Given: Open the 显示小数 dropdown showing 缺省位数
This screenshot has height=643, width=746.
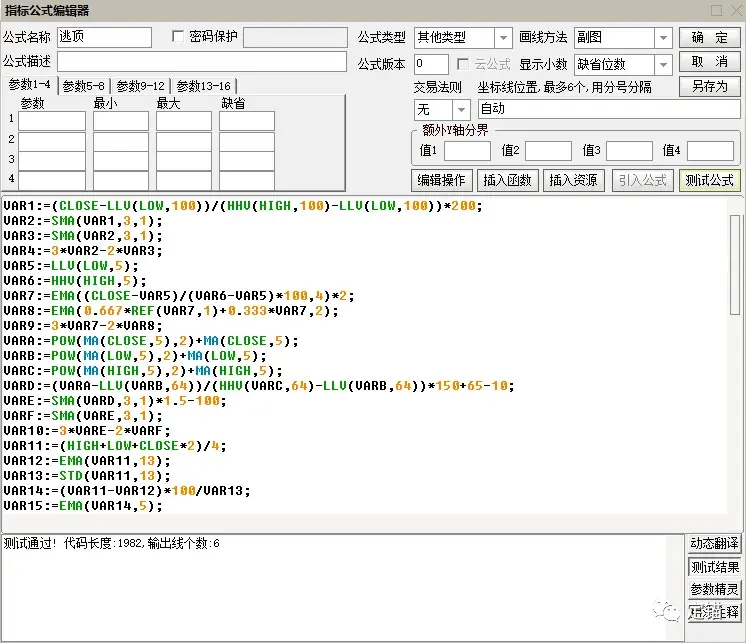Looking at the screenshot, I should tap(623, 64).
